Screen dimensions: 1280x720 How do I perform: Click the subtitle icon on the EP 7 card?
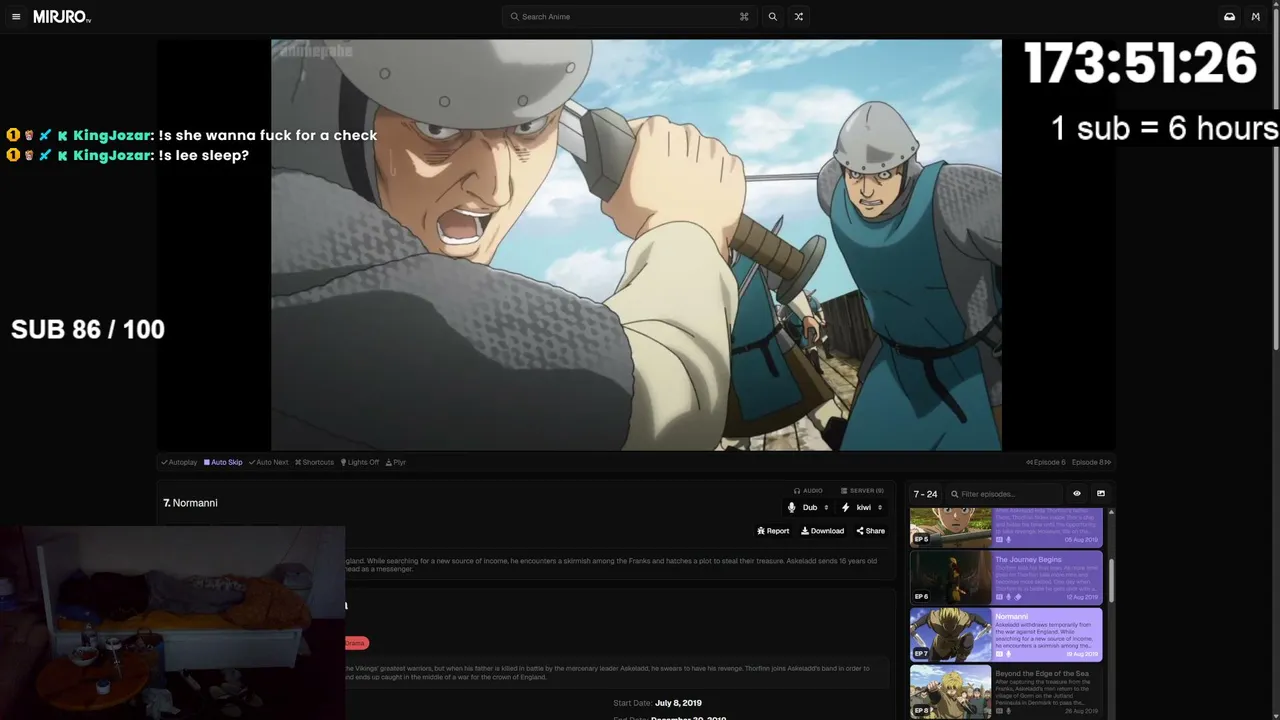(x=999, y=654)
